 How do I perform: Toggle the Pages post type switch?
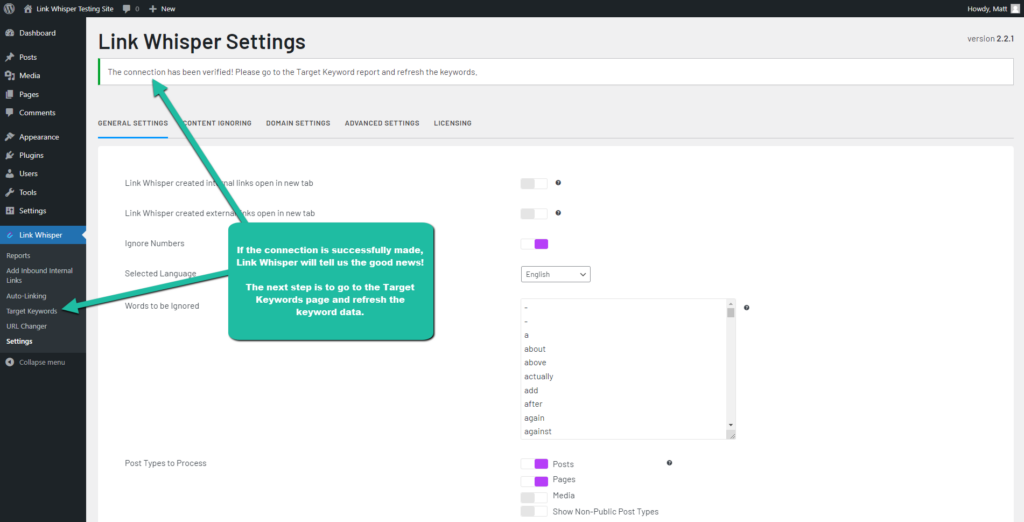coord(534,481)
